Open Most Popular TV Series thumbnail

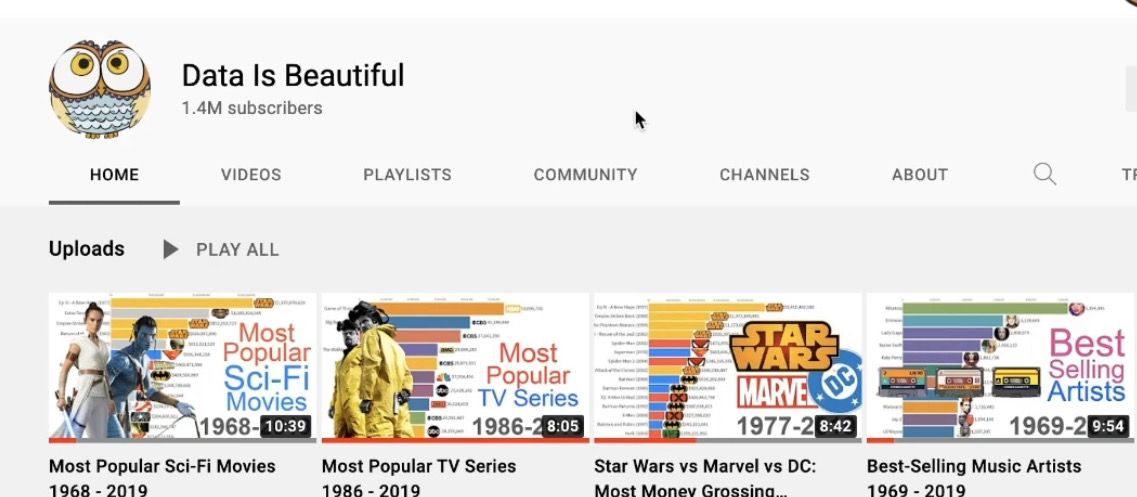455,367
